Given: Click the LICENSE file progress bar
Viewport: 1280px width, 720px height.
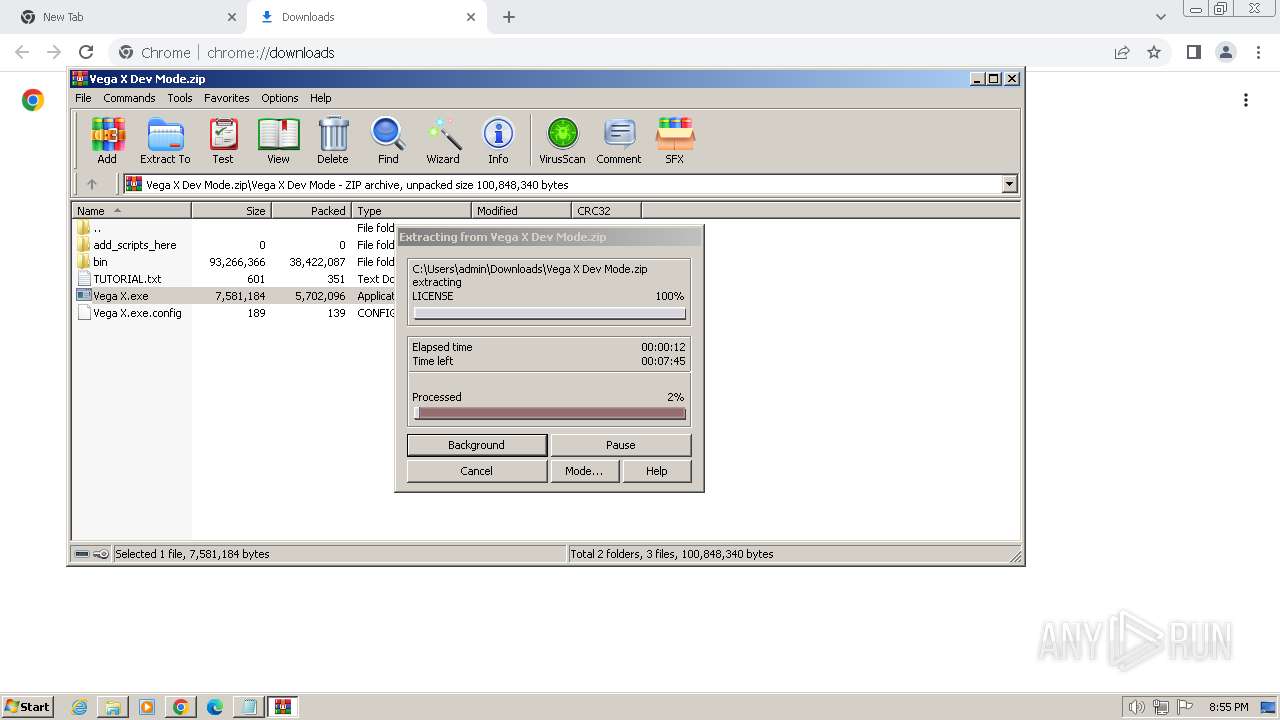Looking at the screenshot, I should [550, 314].
